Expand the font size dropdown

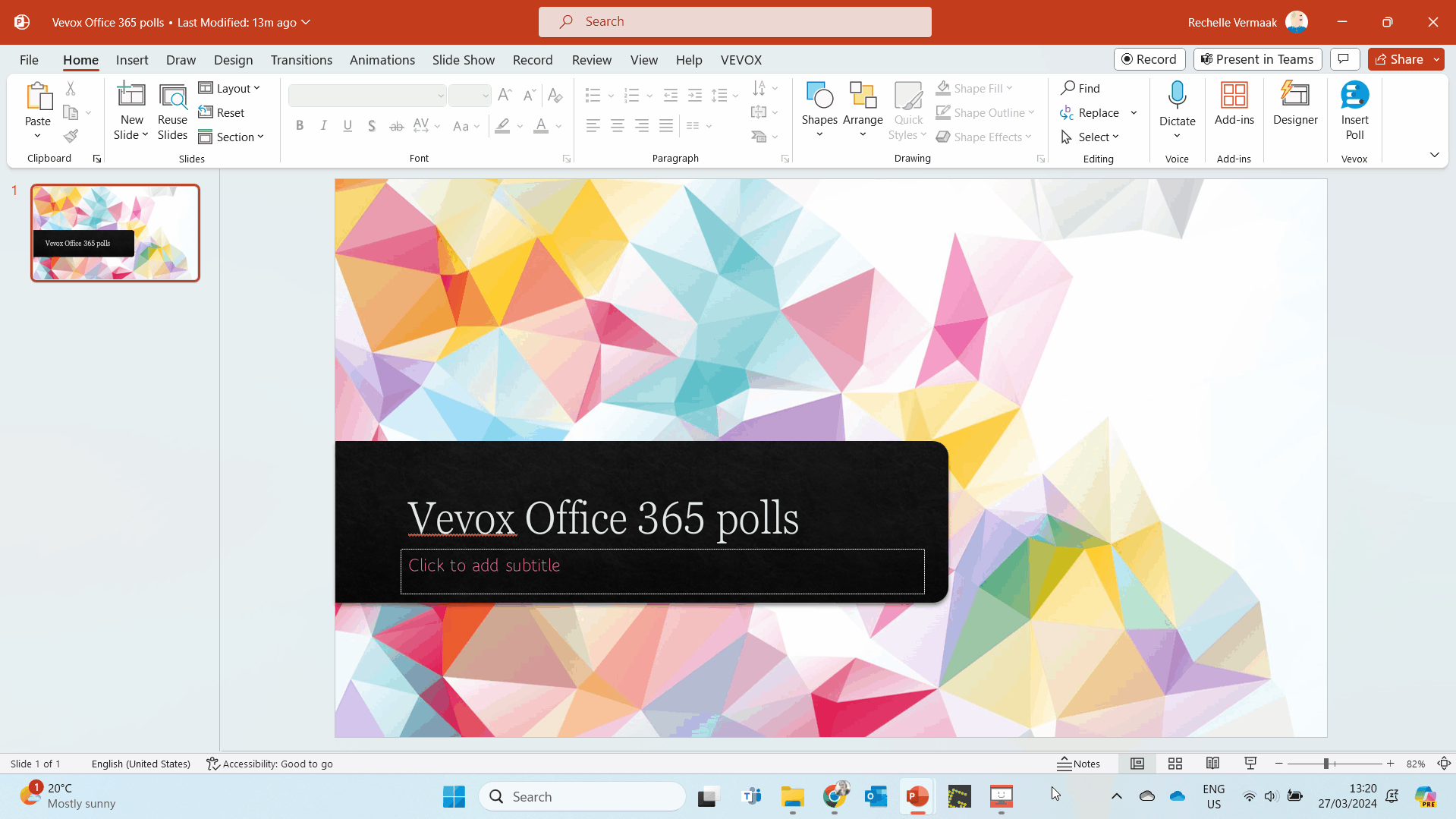(x=486, y=96)
